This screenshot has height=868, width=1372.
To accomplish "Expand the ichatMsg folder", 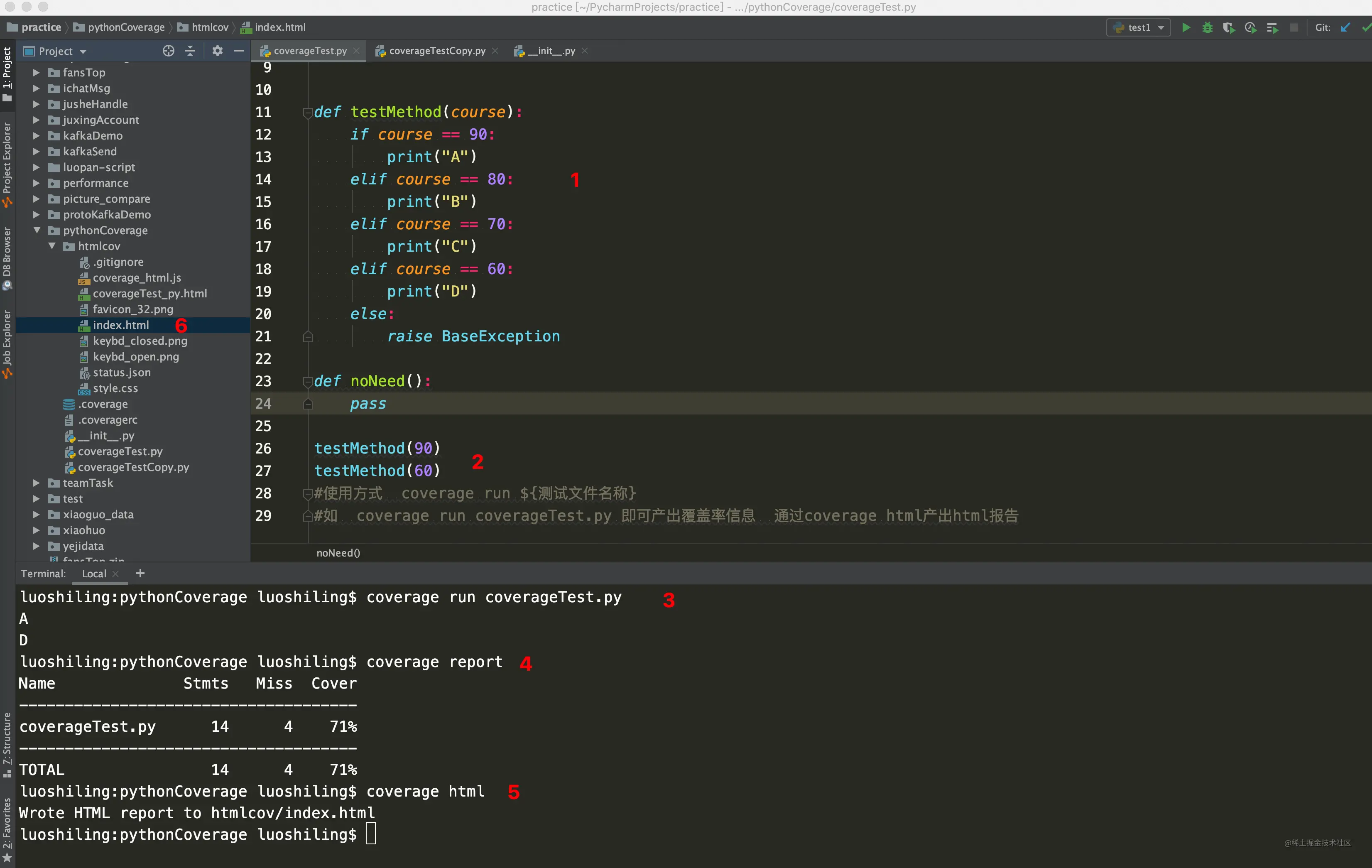I will (36, 88).
